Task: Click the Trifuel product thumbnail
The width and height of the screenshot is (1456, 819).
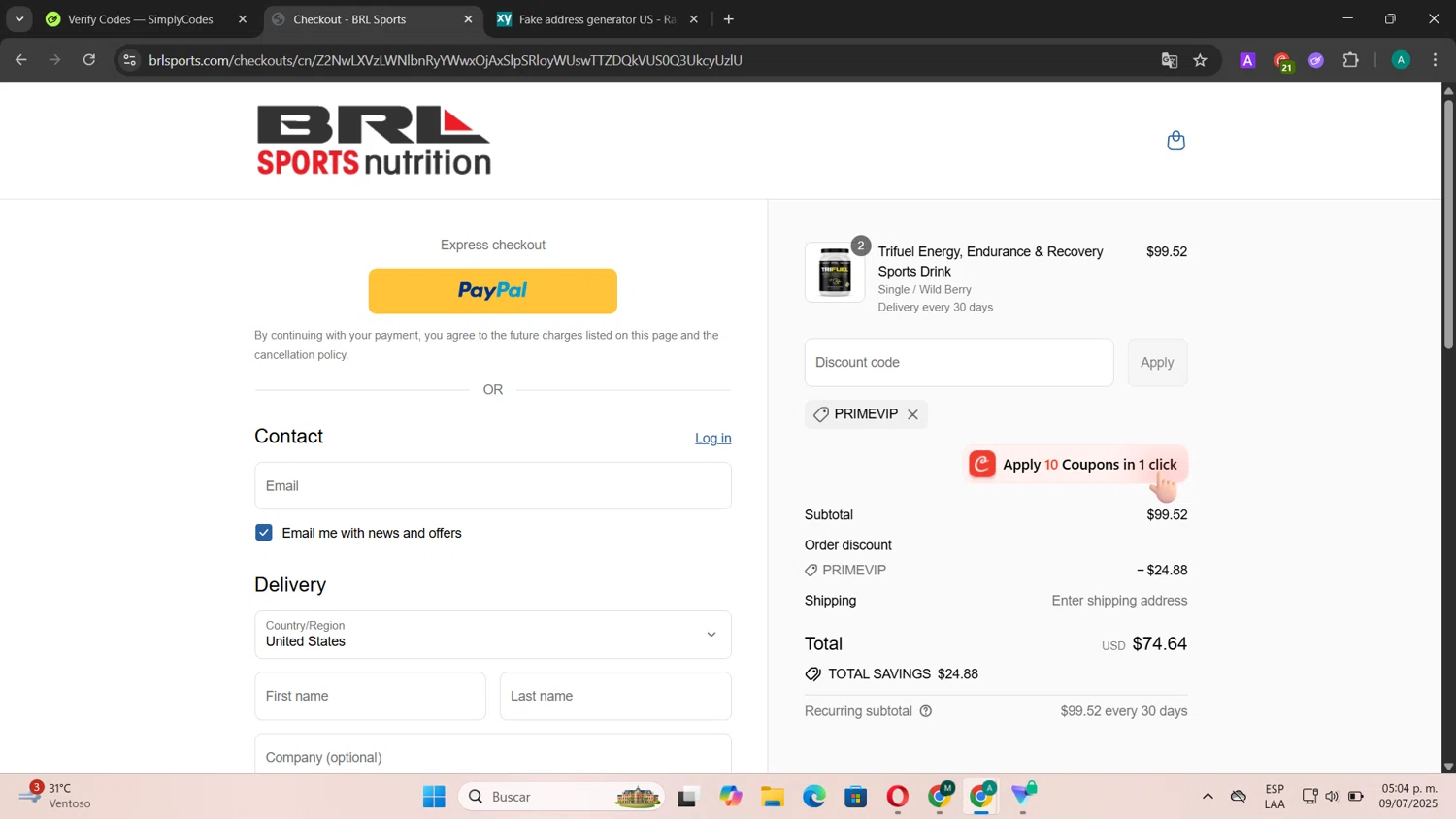Action: coord(835,272)
